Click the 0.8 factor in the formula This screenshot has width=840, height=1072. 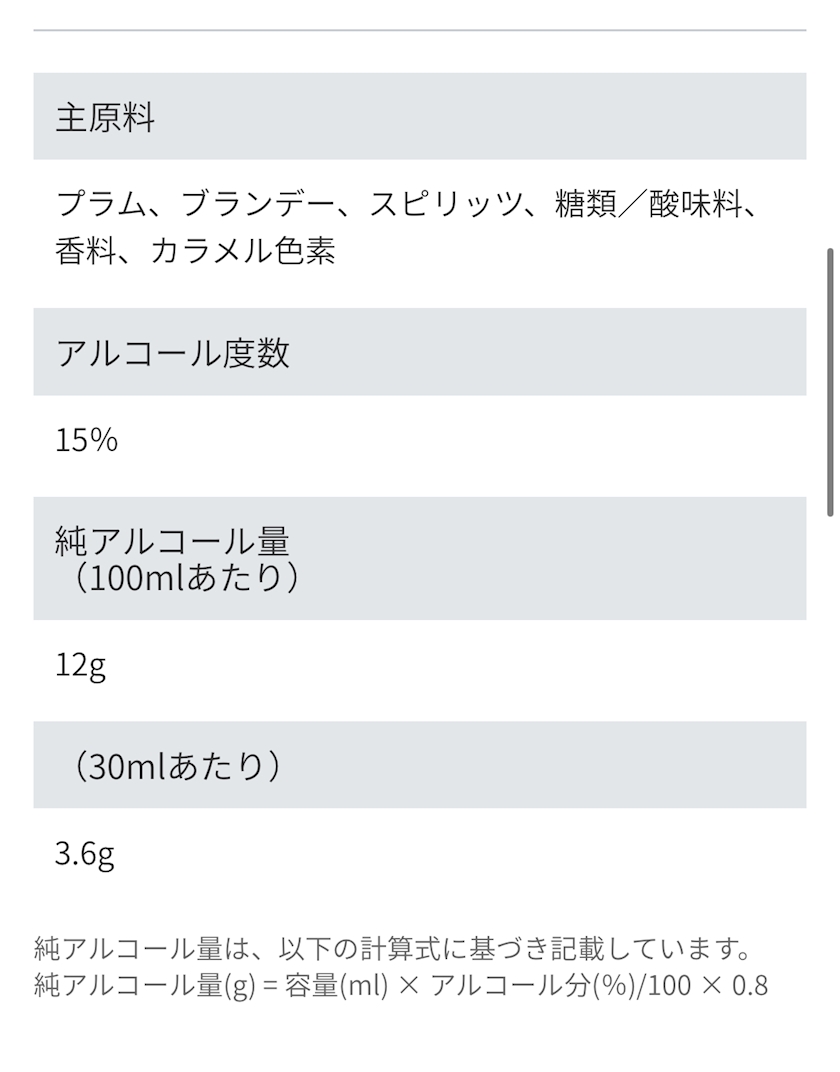click(748, 985)
